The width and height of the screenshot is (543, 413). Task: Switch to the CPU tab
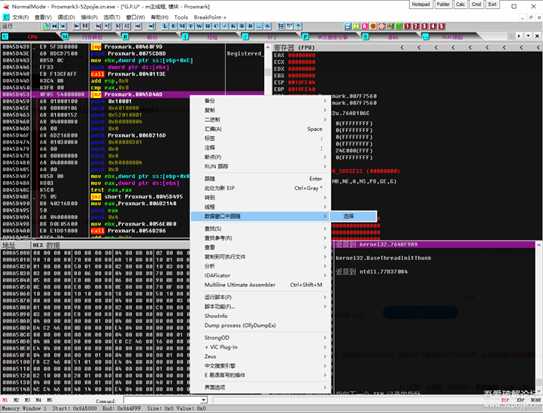click(32, 36)
